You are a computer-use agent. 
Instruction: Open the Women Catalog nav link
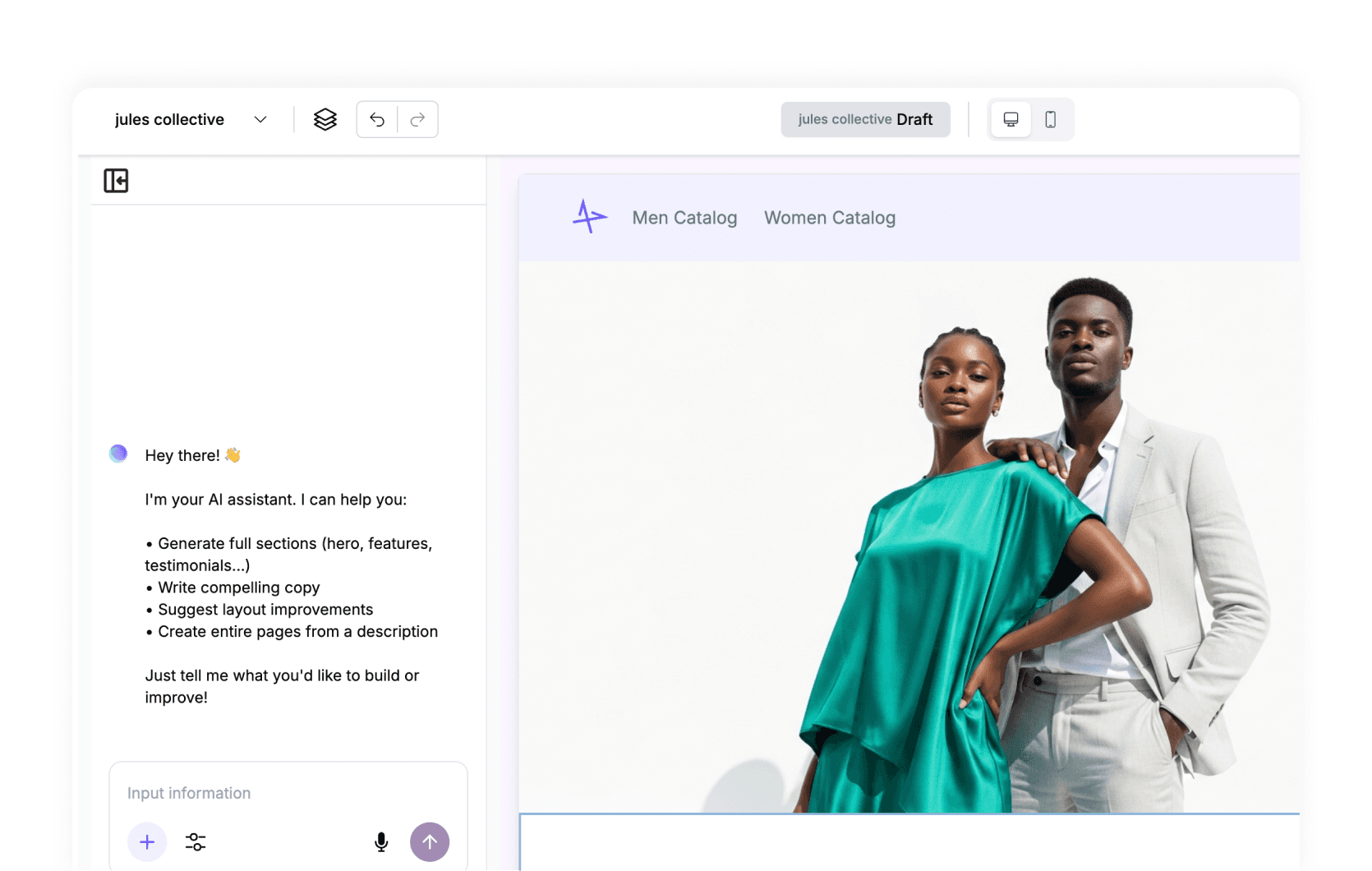[x=830, y=218]
